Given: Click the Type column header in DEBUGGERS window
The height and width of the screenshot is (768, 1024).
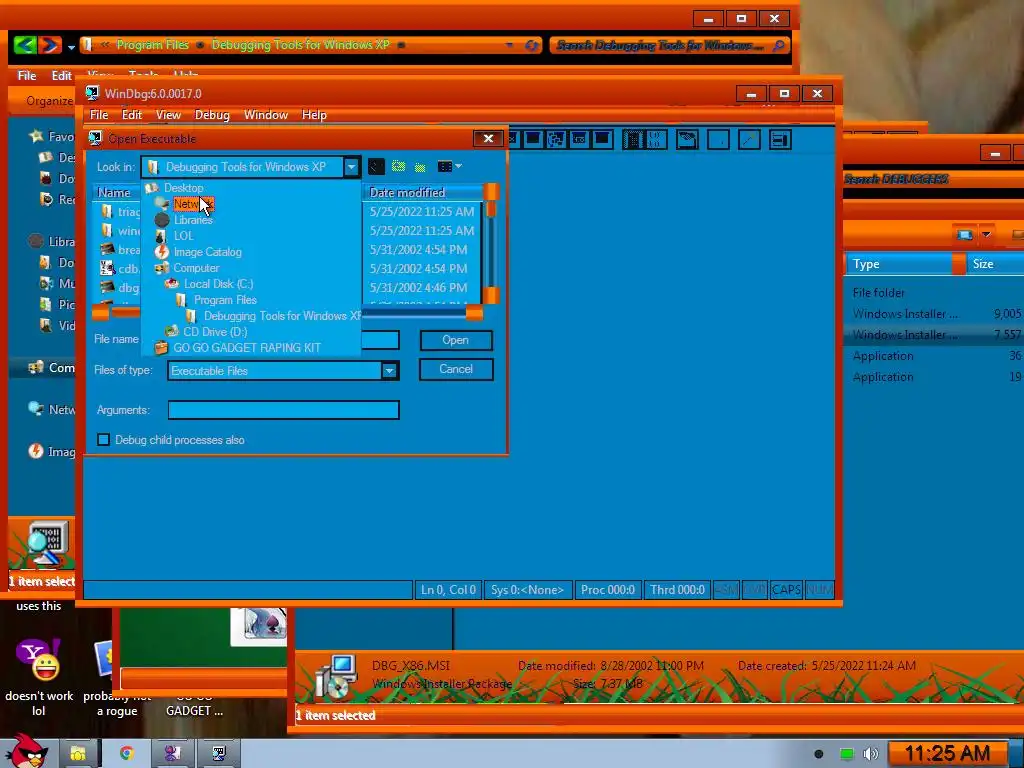Looking at the screenshot, I should (x=900, y=264).
